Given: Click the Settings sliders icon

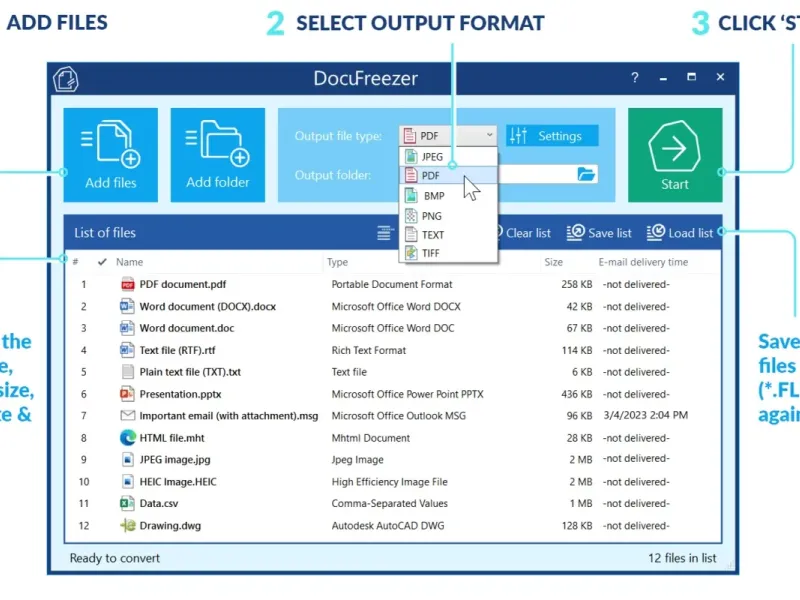Looking at the screenshot, I should point(518,135).
